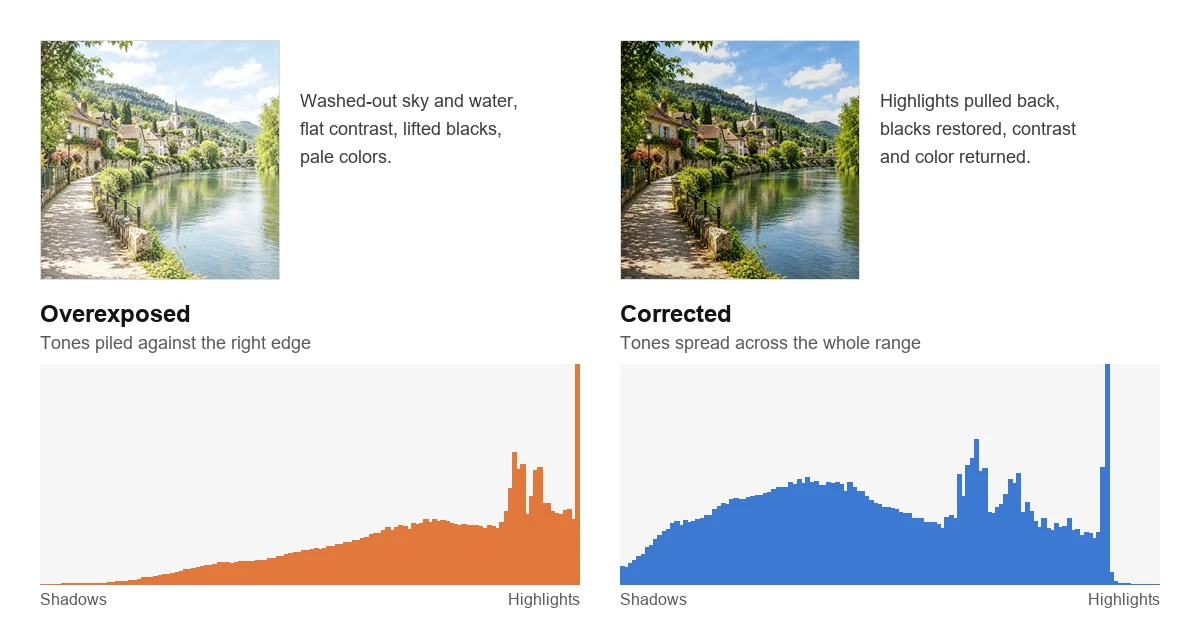Click the 'Tones piled against the right edge' subtitle
Screen dimensions: 1200x640
click(175, 343)
